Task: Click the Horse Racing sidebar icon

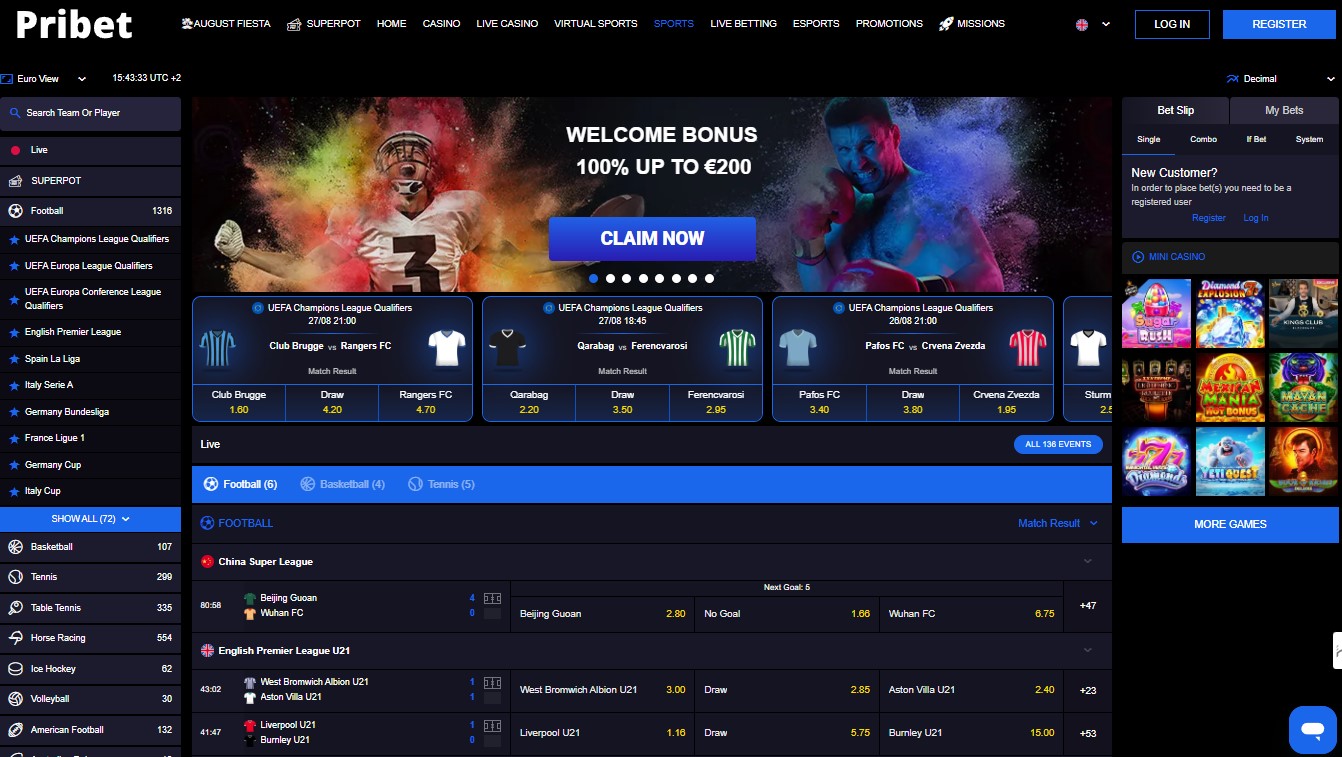Action: point(15,638)
